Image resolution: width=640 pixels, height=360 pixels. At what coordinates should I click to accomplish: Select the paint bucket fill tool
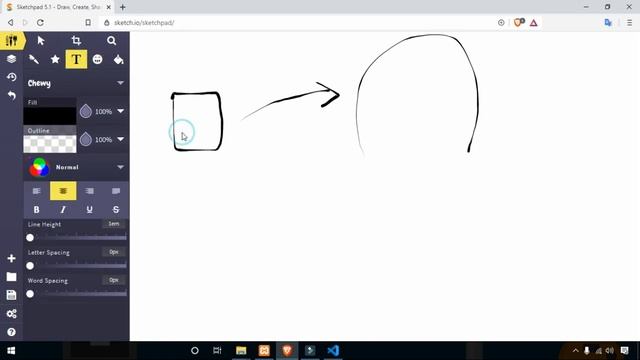tap(118, 60)
